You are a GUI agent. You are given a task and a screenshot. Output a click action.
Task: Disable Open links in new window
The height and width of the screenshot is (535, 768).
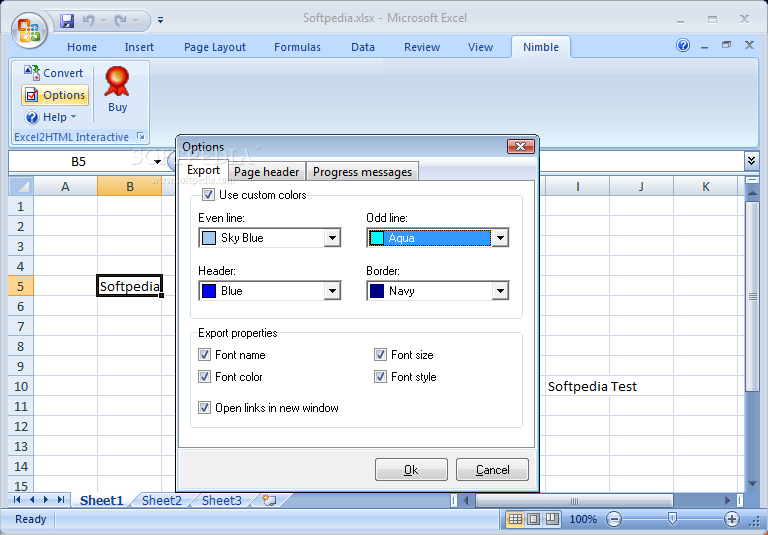coord(204,407)
